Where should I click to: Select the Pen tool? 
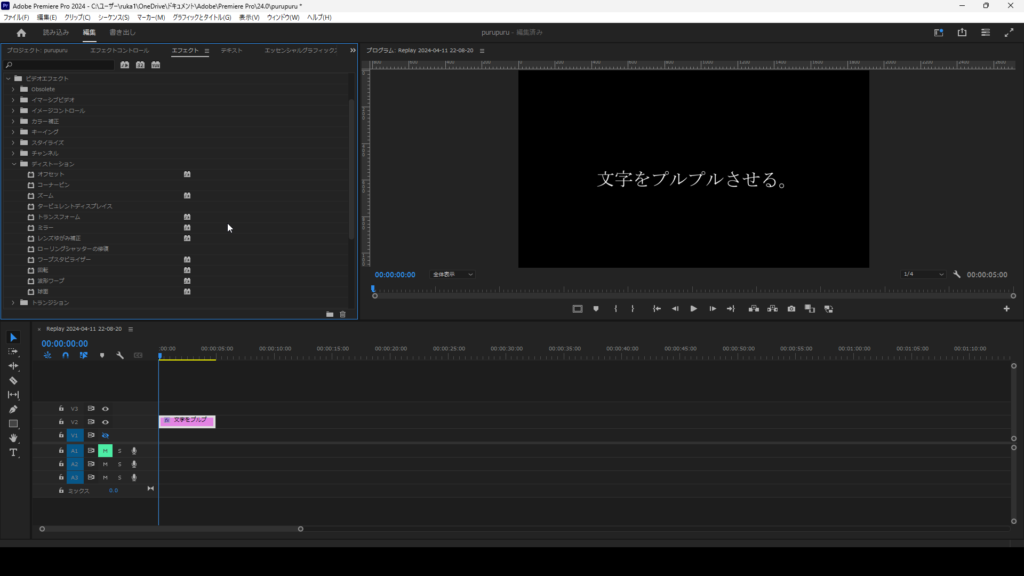(x=13, y=409)
